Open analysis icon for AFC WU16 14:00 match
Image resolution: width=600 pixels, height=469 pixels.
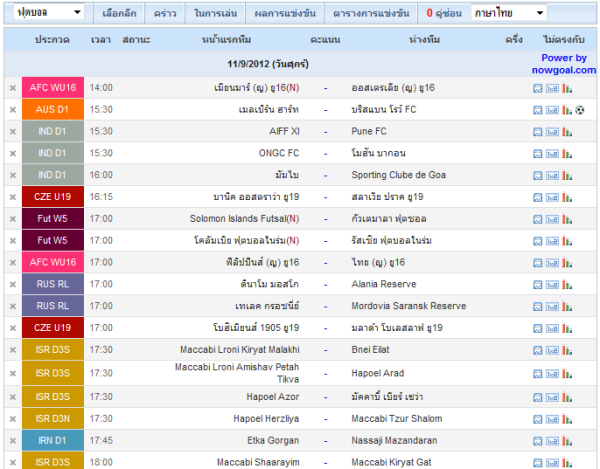[538, 89]
